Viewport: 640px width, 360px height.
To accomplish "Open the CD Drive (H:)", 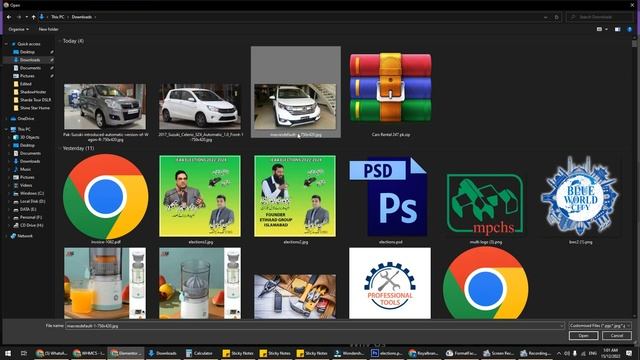I will tap(31, 225).
